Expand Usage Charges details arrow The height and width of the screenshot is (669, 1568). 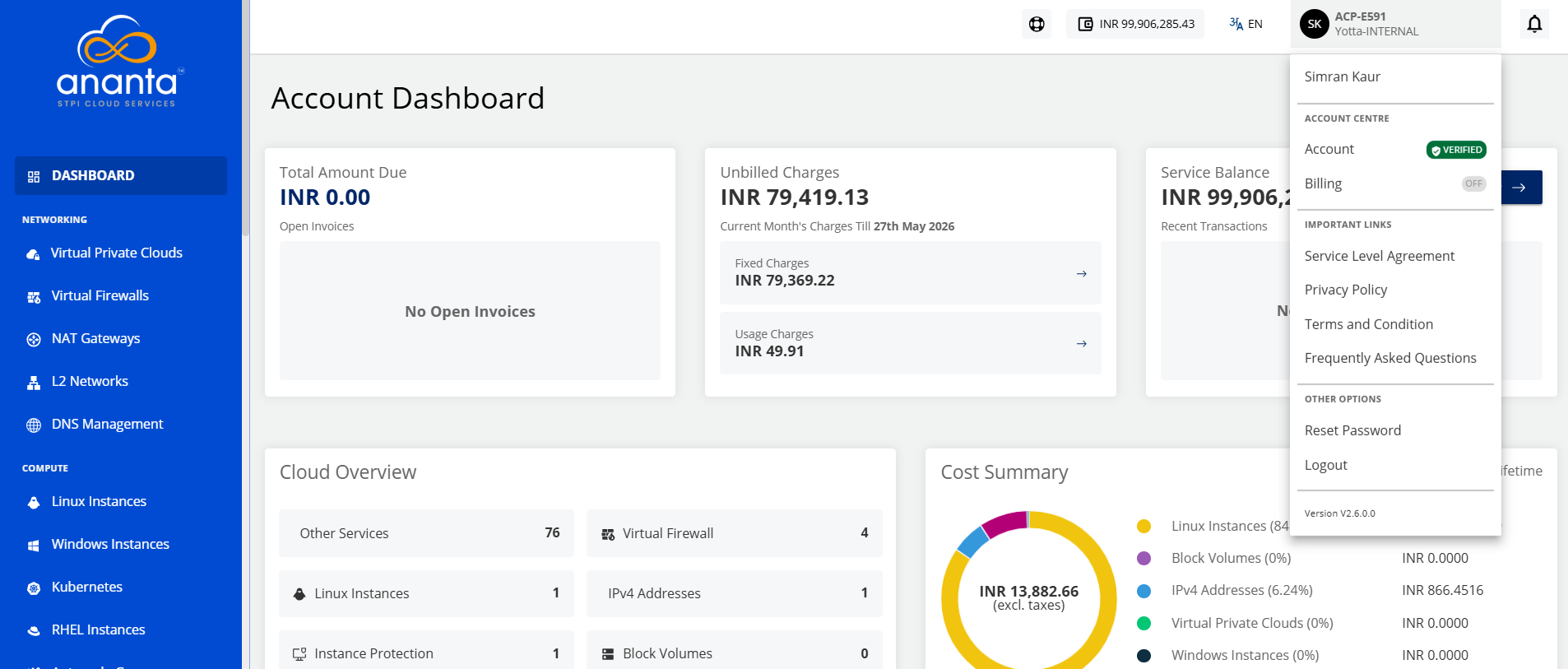coord(1082,344)
